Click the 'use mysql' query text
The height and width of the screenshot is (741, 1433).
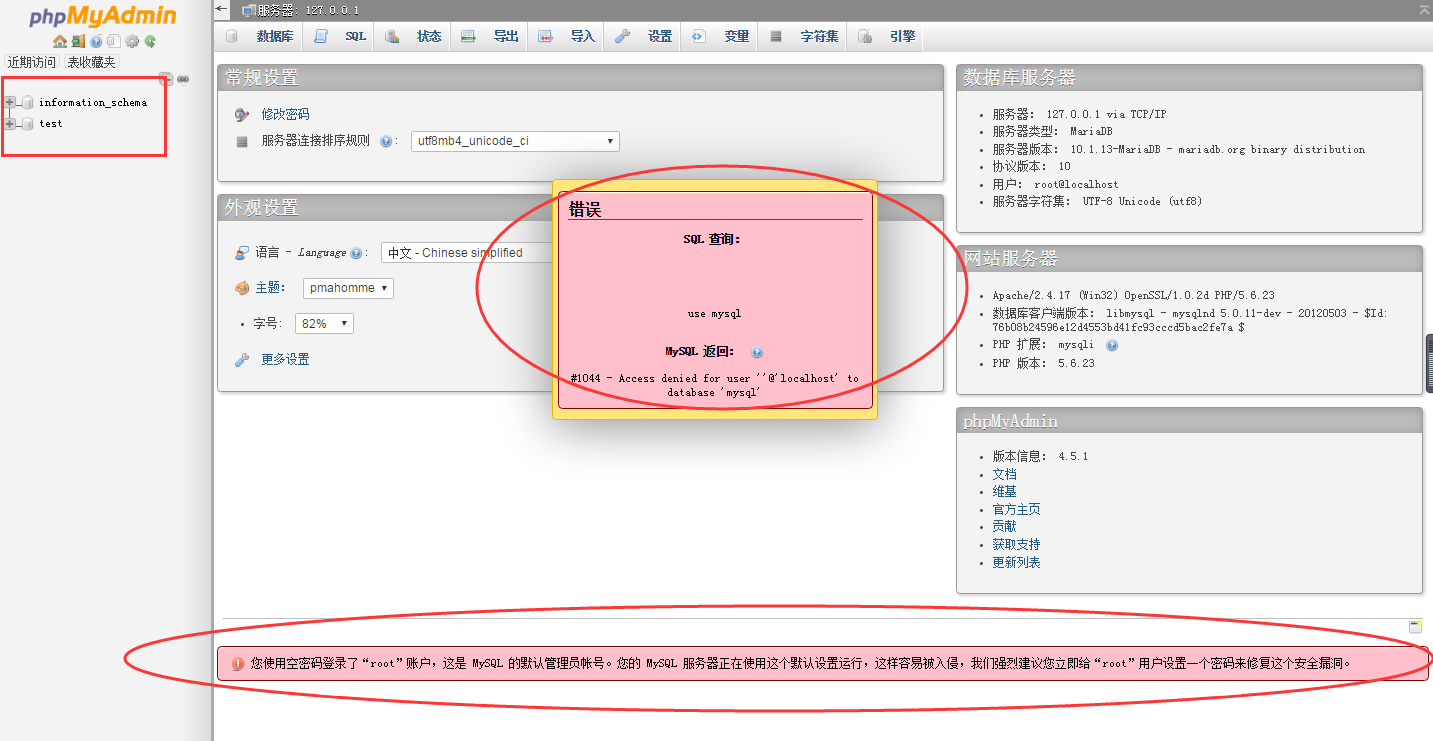click(x=714, y=314)
